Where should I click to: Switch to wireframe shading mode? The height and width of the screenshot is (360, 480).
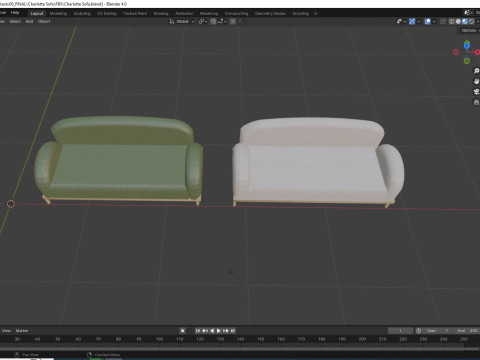[x=452, y=21]
